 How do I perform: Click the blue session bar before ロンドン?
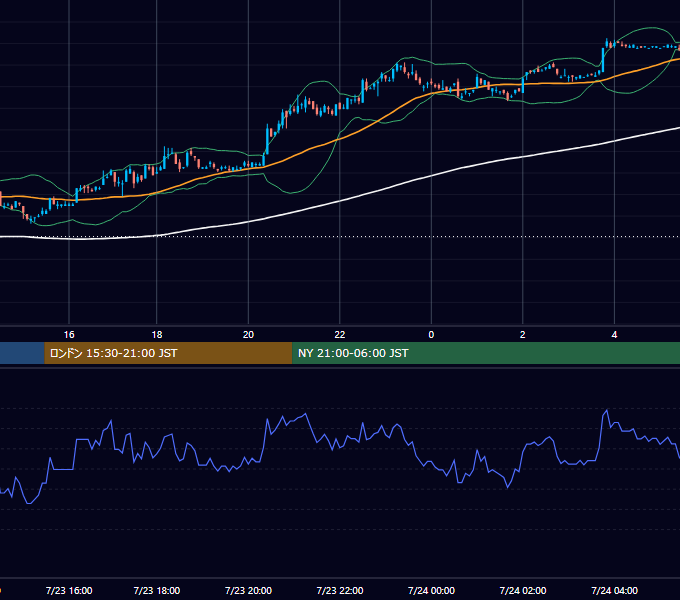pos(22,353)
